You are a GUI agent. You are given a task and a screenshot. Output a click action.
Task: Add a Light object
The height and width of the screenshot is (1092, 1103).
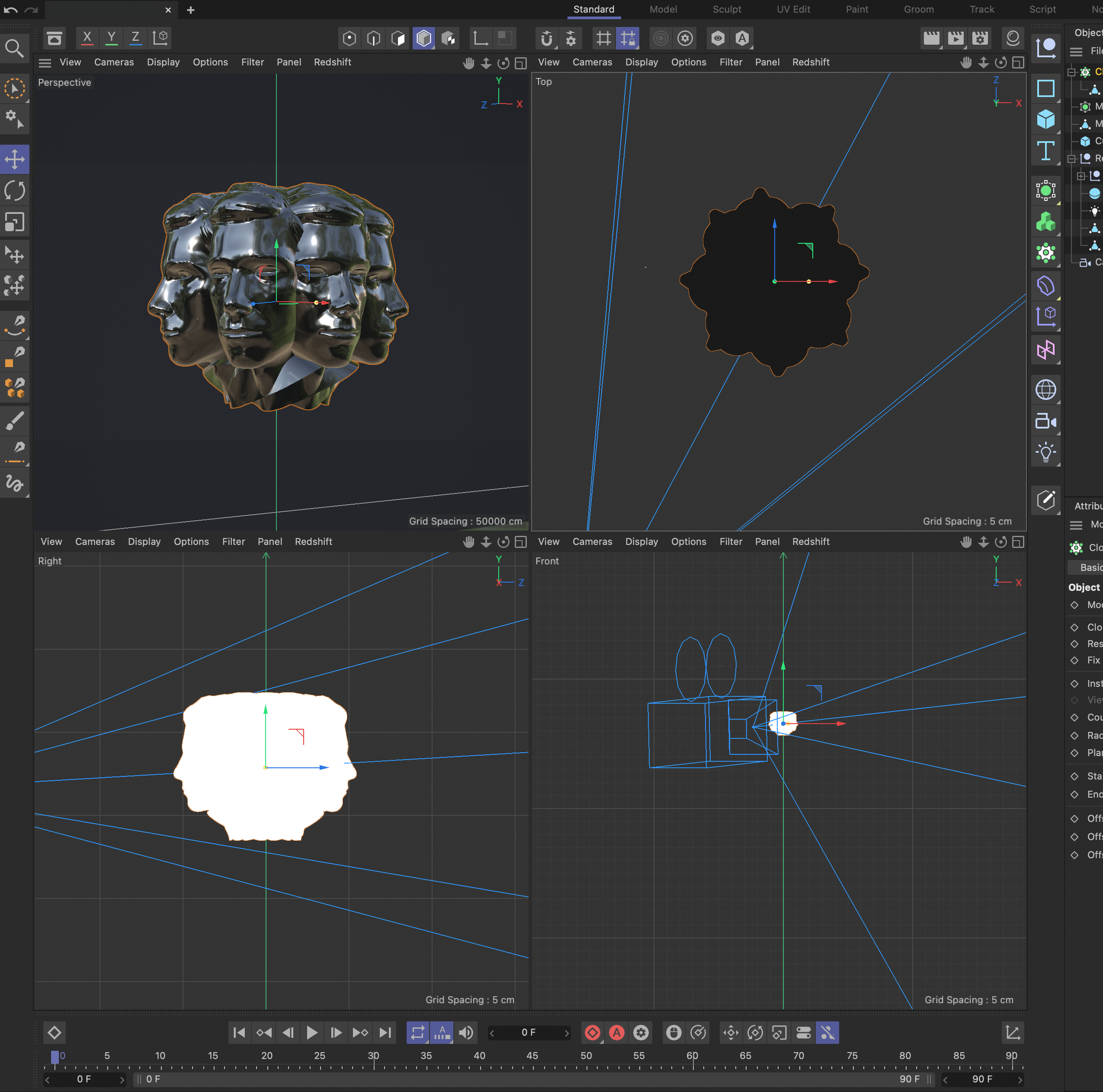click(1045, 452)
